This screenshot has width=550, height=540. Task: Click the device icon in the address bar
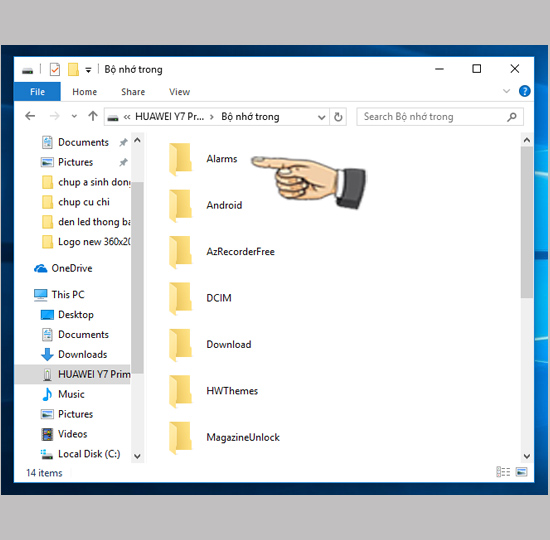tap(113, 117)
